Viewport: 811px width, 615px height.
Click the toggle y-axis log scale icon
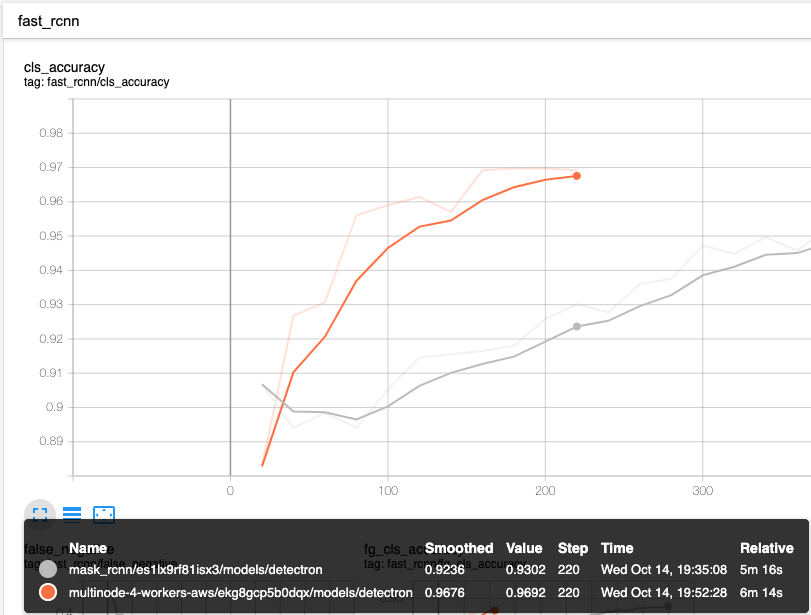[72, 515]
